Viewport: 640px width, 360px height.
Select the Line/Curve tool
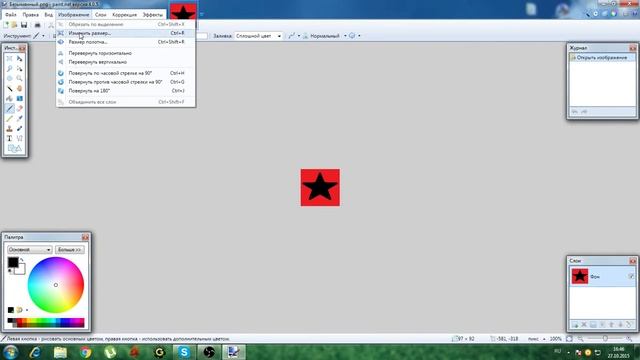pyautogui.click(x=19, y=138)
